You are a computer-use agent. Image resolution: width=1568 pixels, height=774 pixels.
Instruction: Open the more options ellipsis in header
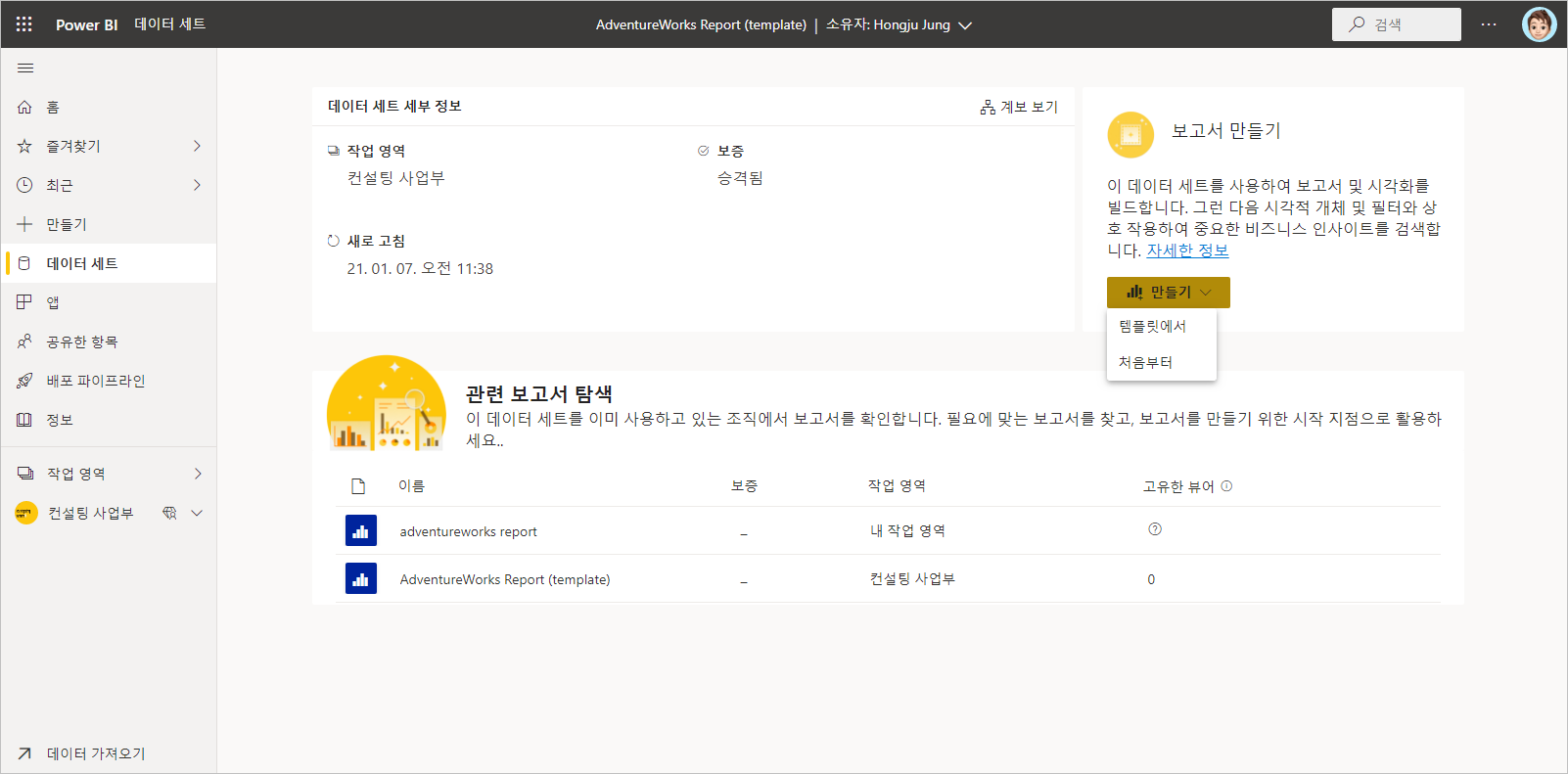1489,24
